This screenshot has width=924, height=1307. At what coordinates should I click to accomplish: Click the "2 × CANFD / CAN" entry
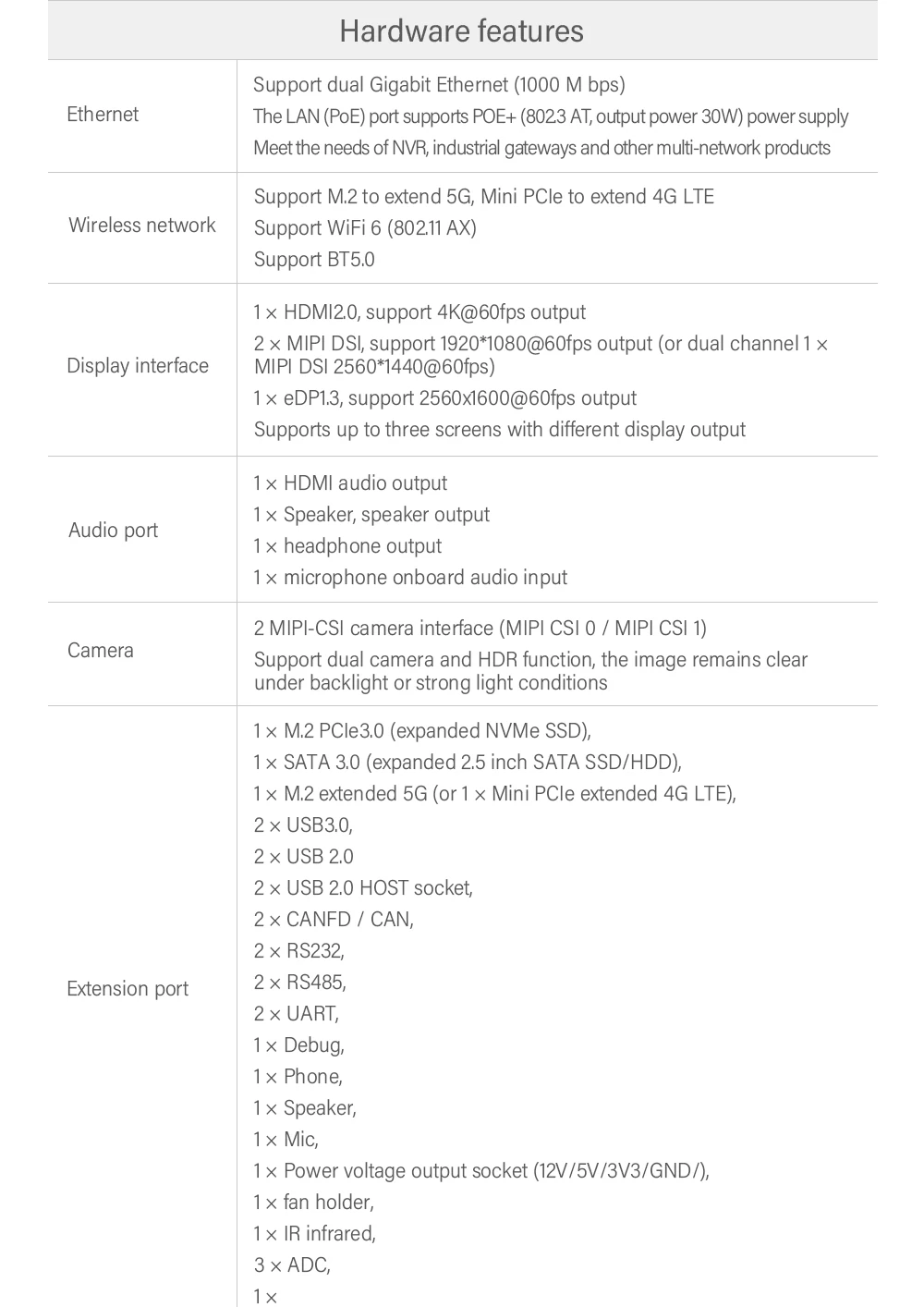334,920
